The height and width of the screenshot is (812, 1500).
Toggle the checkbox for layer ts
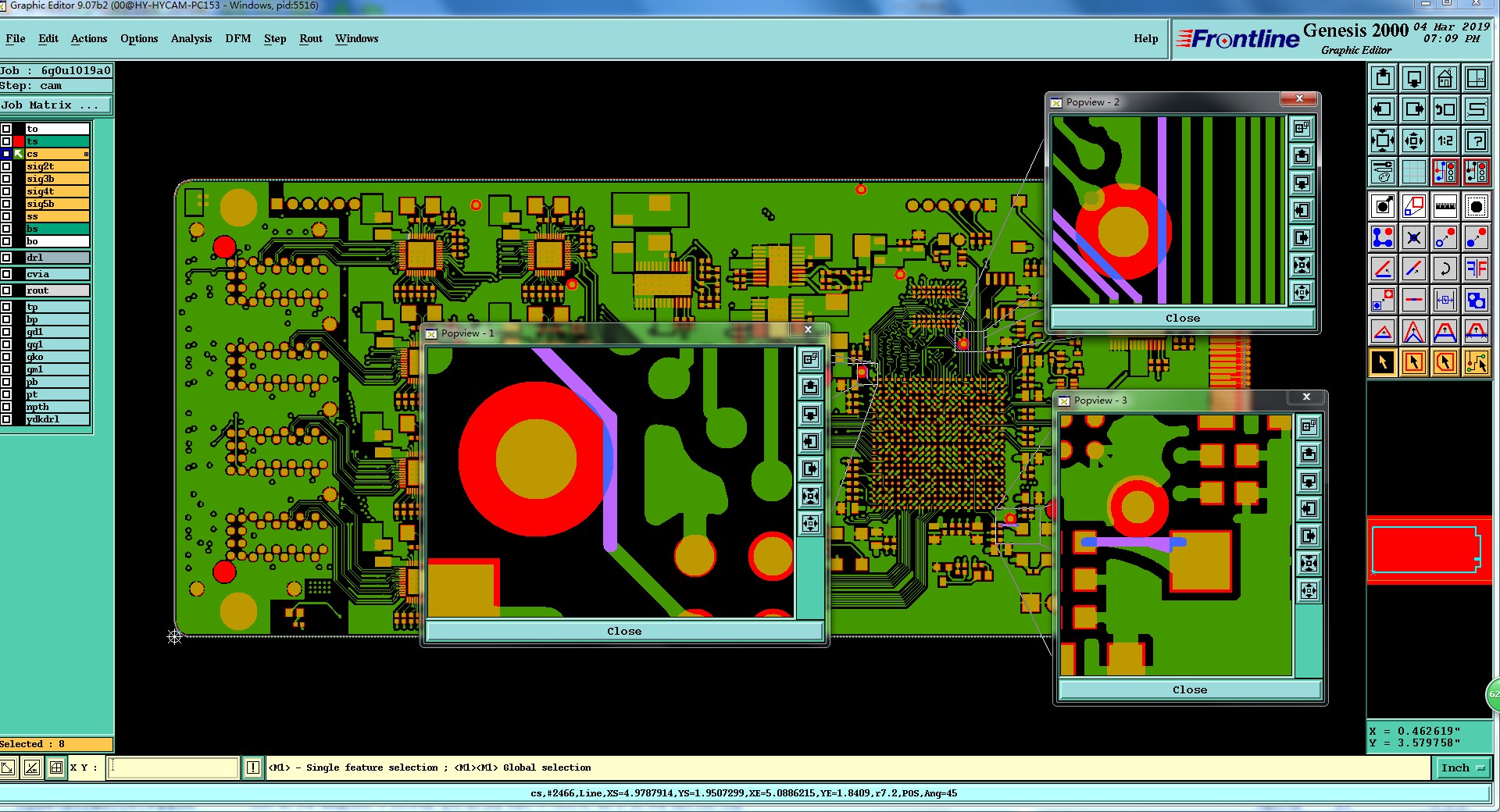click(6, 141)
